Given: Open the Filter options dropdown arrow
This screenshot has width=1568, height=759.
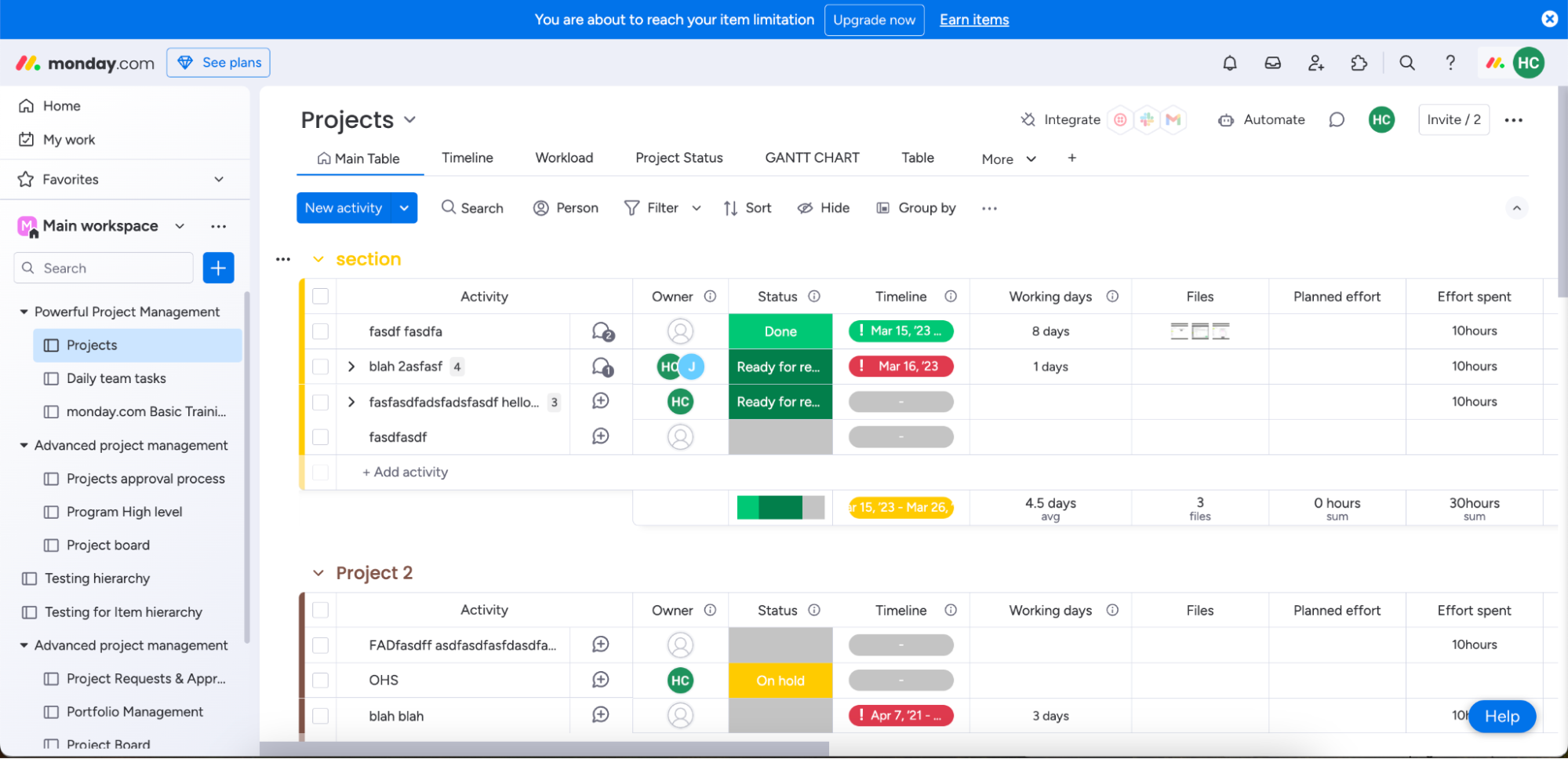Looking at the screenshot, I should coord(697,208).
